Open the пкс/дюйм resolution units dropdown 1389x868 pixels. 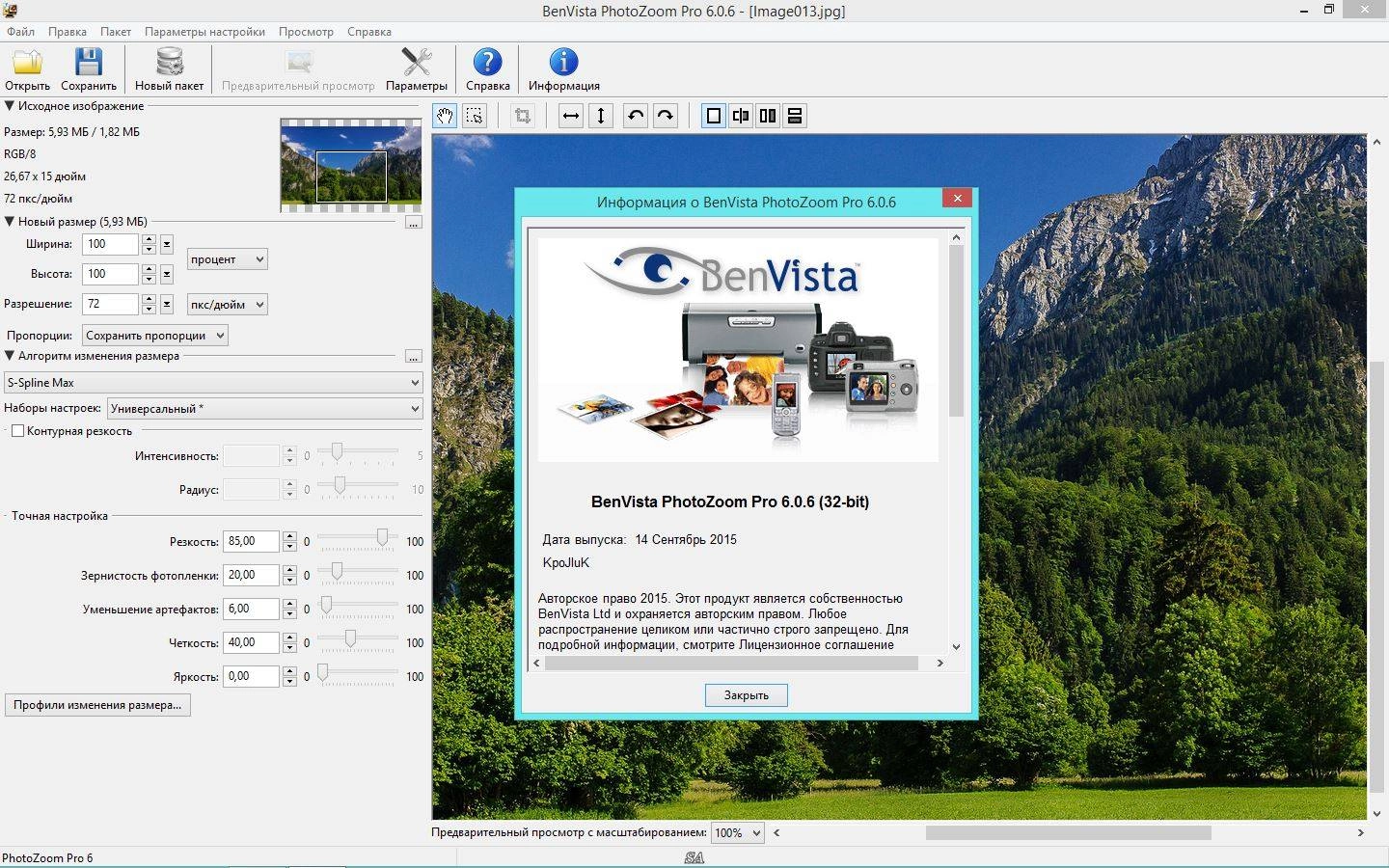pyautogui.click(x=227, y=305)
